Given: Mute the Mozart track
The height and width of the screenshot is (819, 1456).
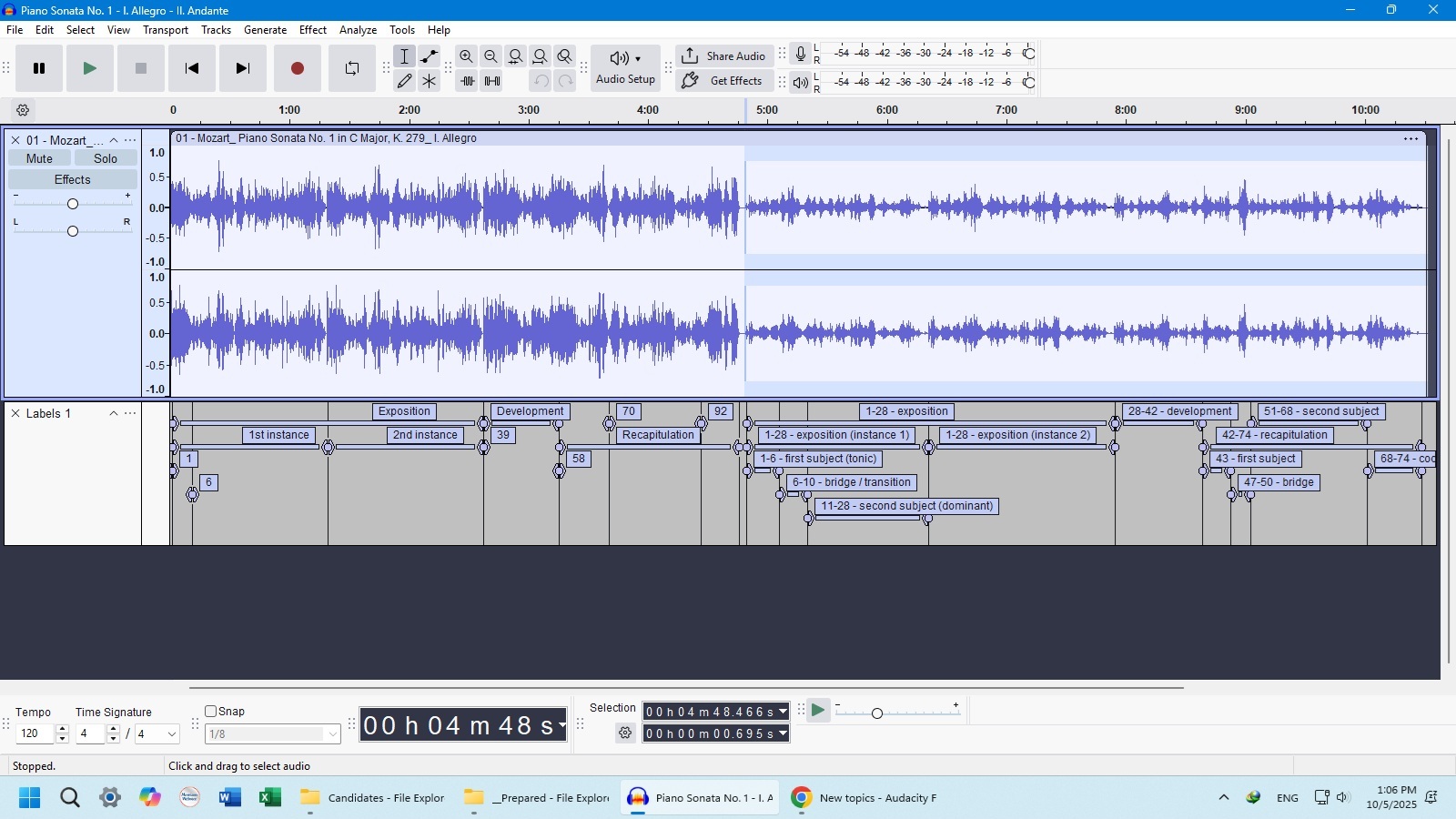Looking at the screenshot, I should 39,158.
